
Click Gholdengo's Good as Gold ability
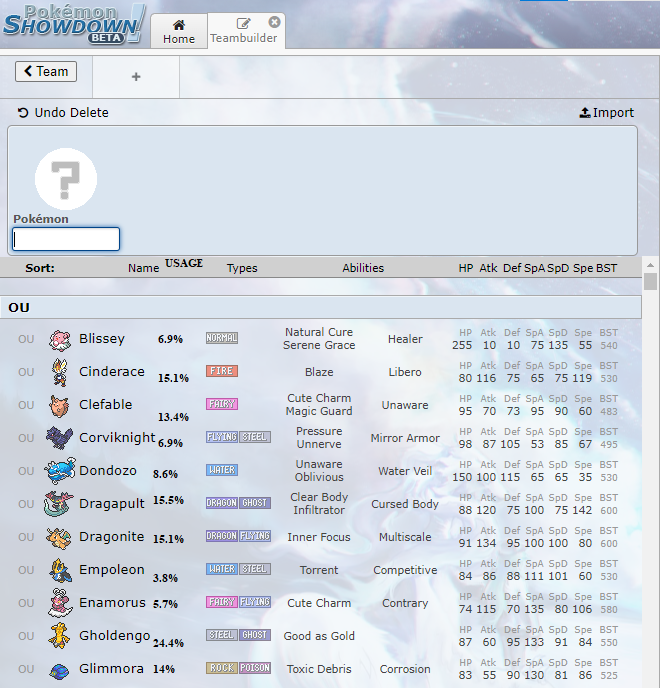[319, 636]
